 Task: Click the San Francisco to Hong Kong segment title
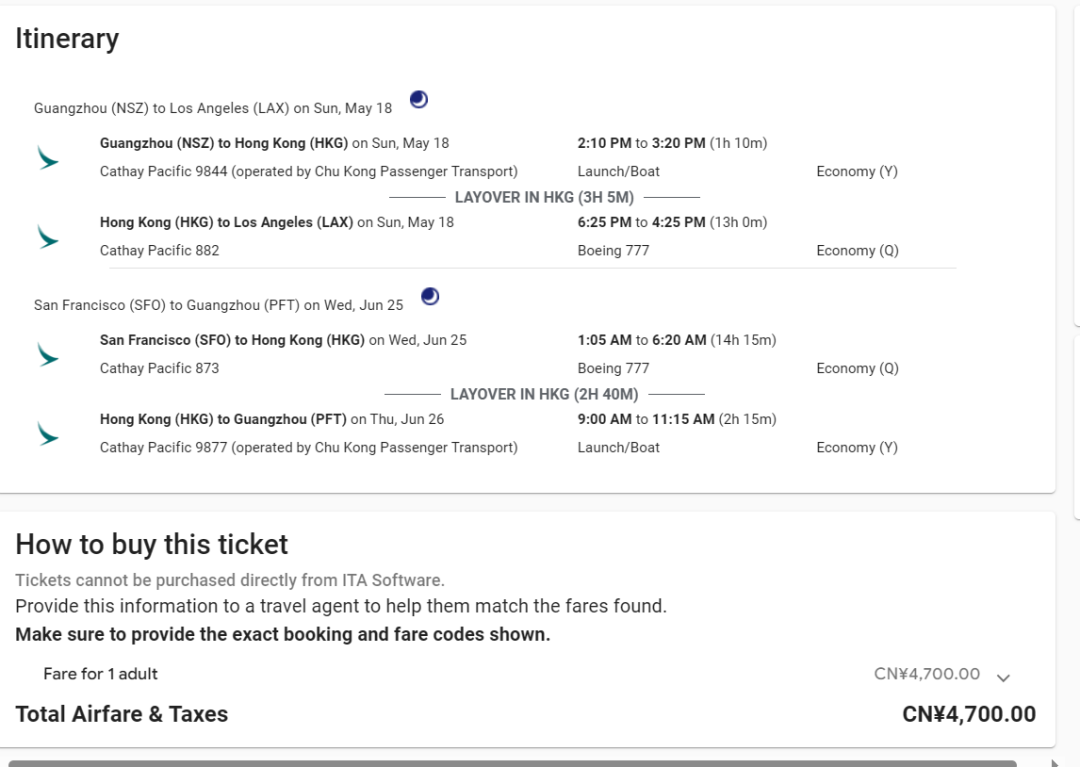coord(232,340)
